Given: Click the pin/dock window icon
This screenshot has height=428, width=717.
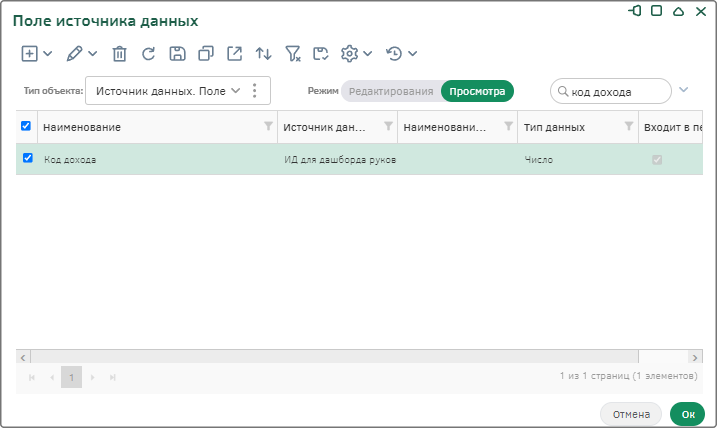Looking at the screenshot, I should 635,11.
